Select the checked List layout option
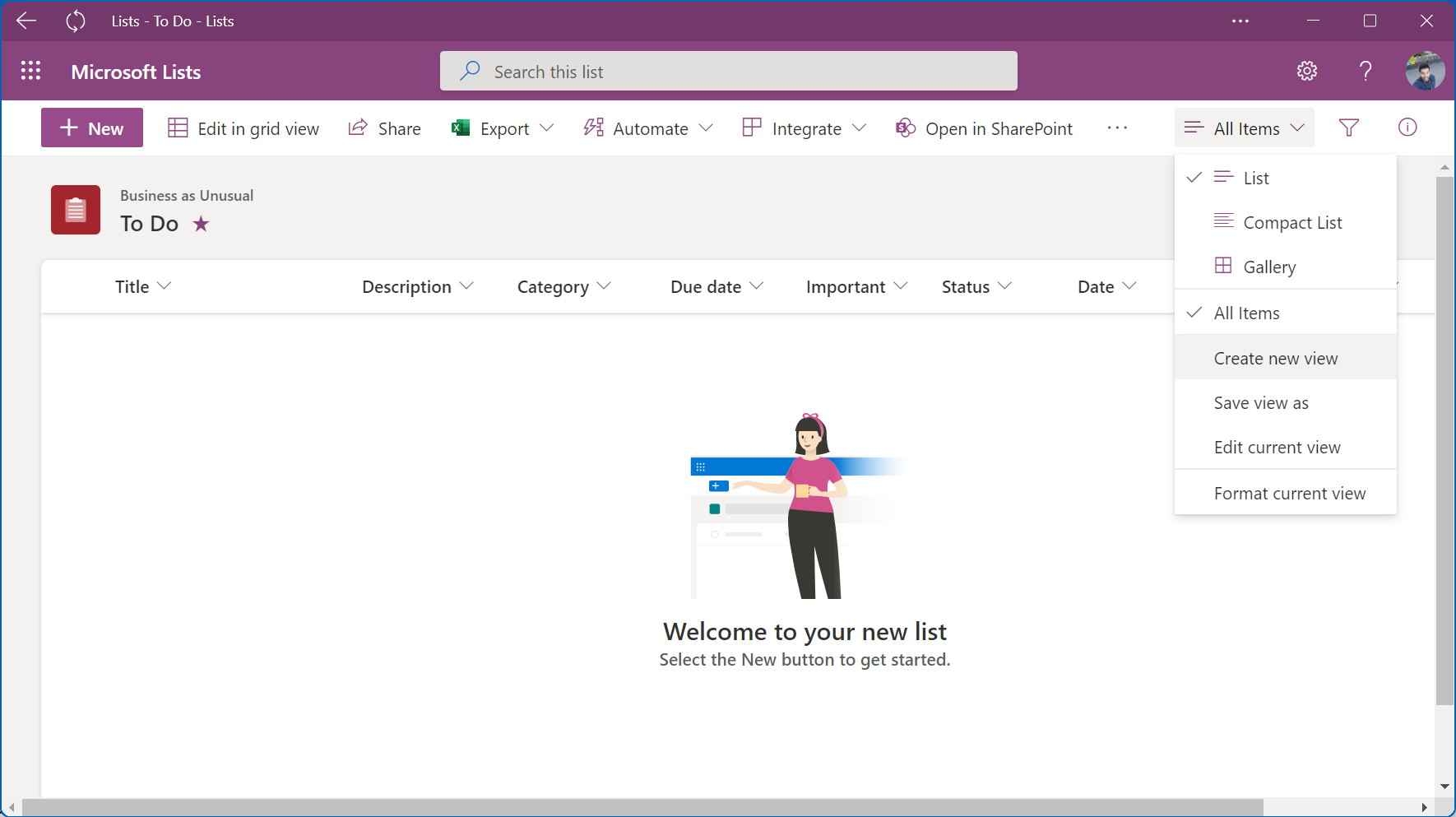 pyautogui.click(x=1255, y=178)
